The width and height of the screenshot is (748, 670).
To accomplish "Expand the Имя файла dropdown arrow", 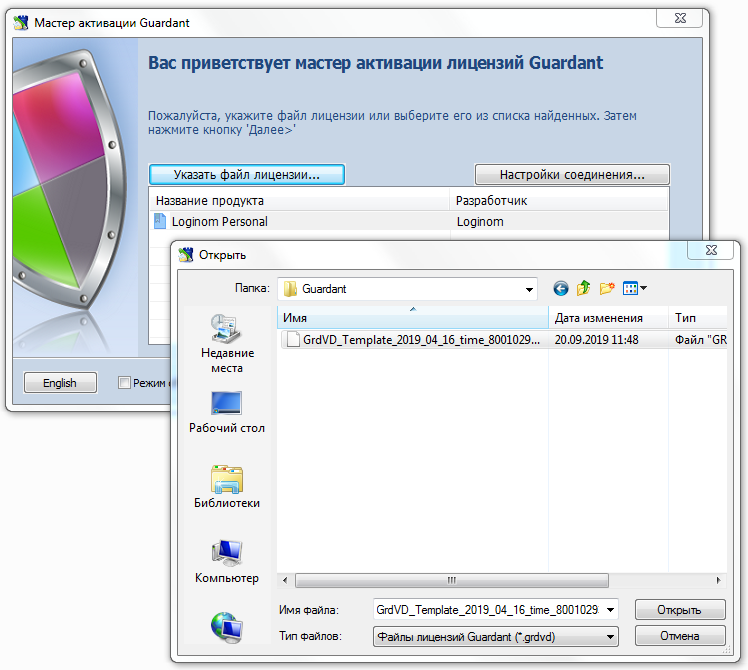I will (611, 610).
